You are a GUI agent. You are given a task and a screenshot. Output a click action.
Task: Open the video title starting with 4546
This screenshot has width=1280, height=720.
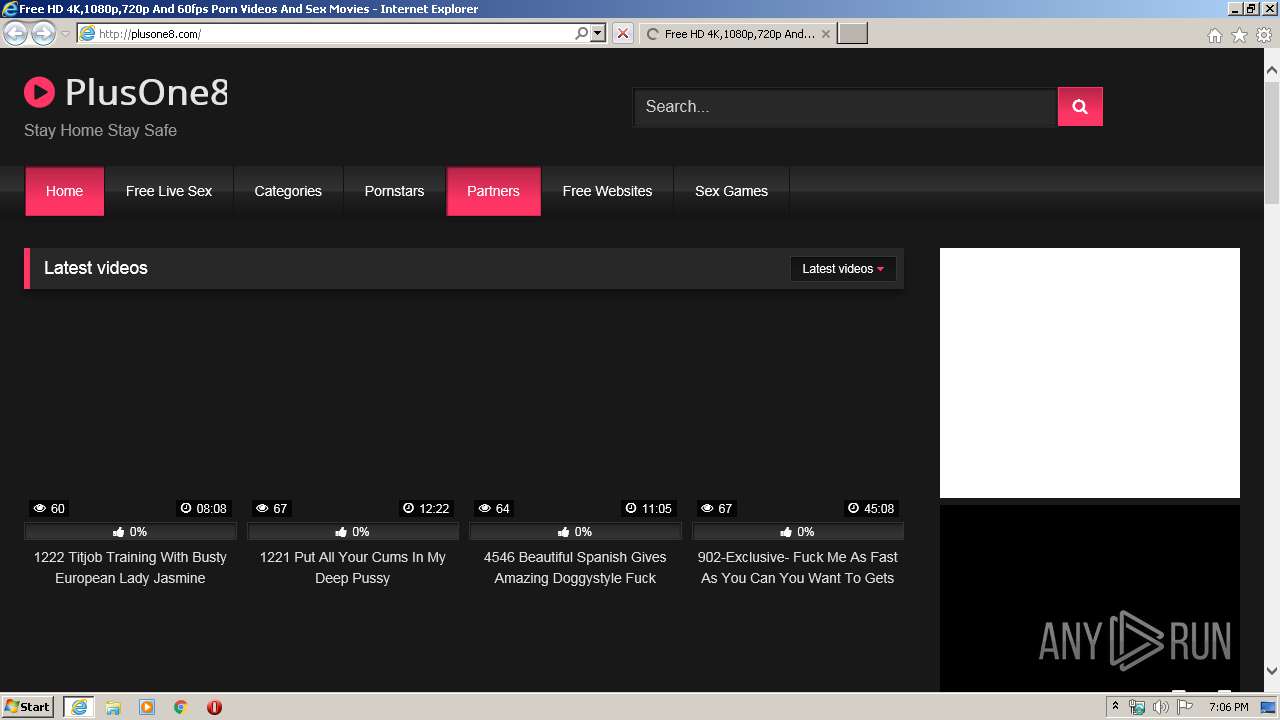(x=575, y=568)
